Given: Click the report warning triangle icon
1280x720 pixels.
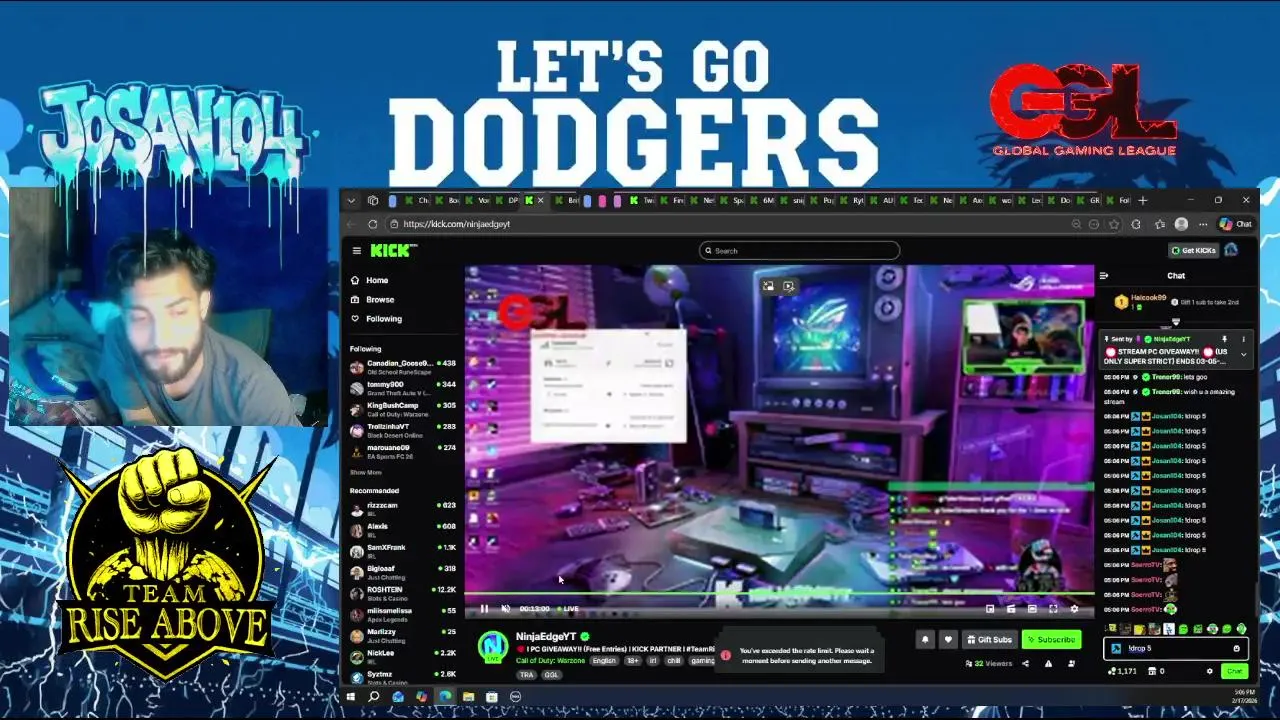Looking at the screenshot, I should 1048,663.
